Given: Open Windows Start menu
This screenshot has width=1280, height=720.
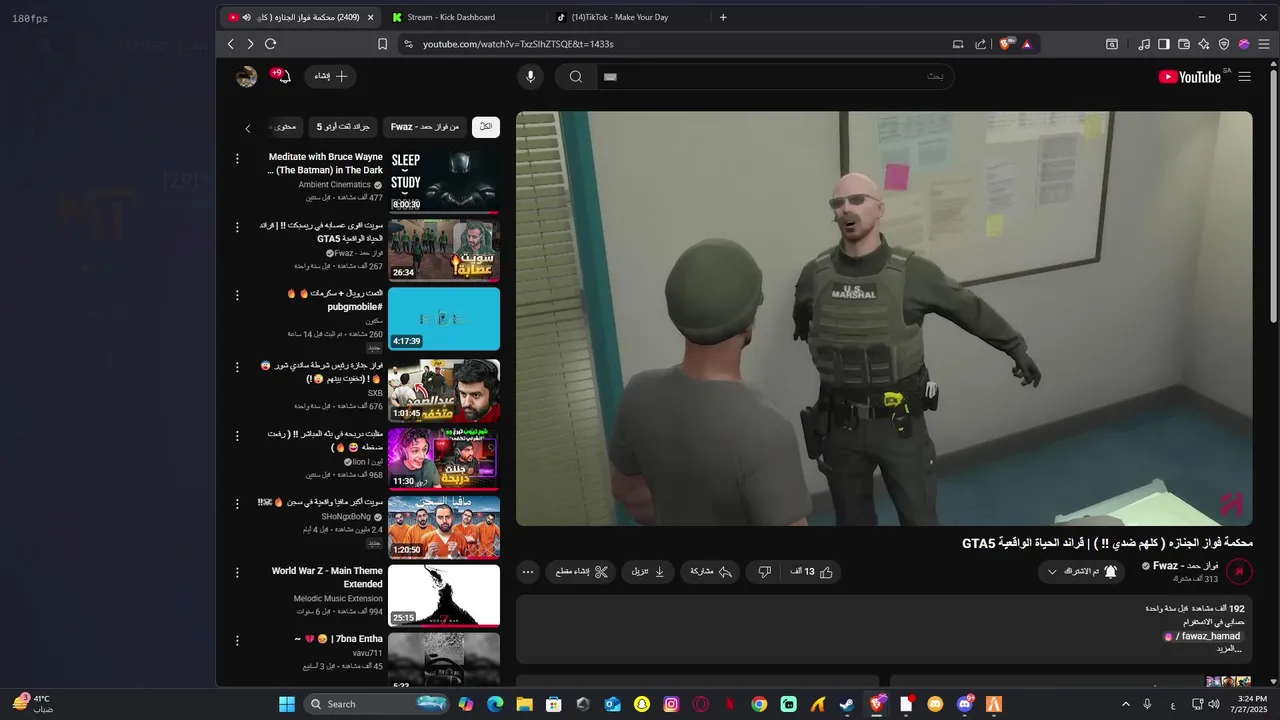Looking at the screenshot, I should [x=287, y=704].
